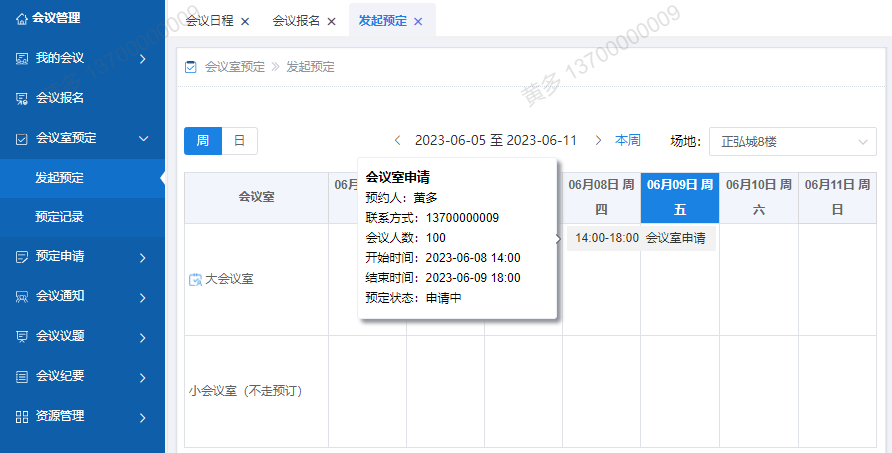892x453 pixels.
Task: Click the 会议通知 sidebar icon
Action: [x=22, y=297]
